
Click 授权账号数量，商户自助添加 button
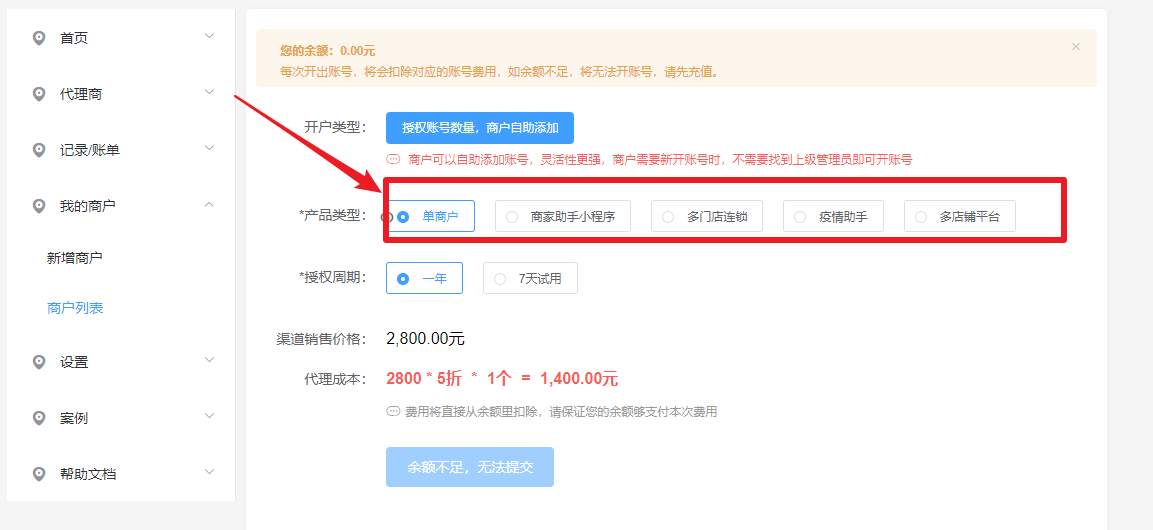click(479, 128)
